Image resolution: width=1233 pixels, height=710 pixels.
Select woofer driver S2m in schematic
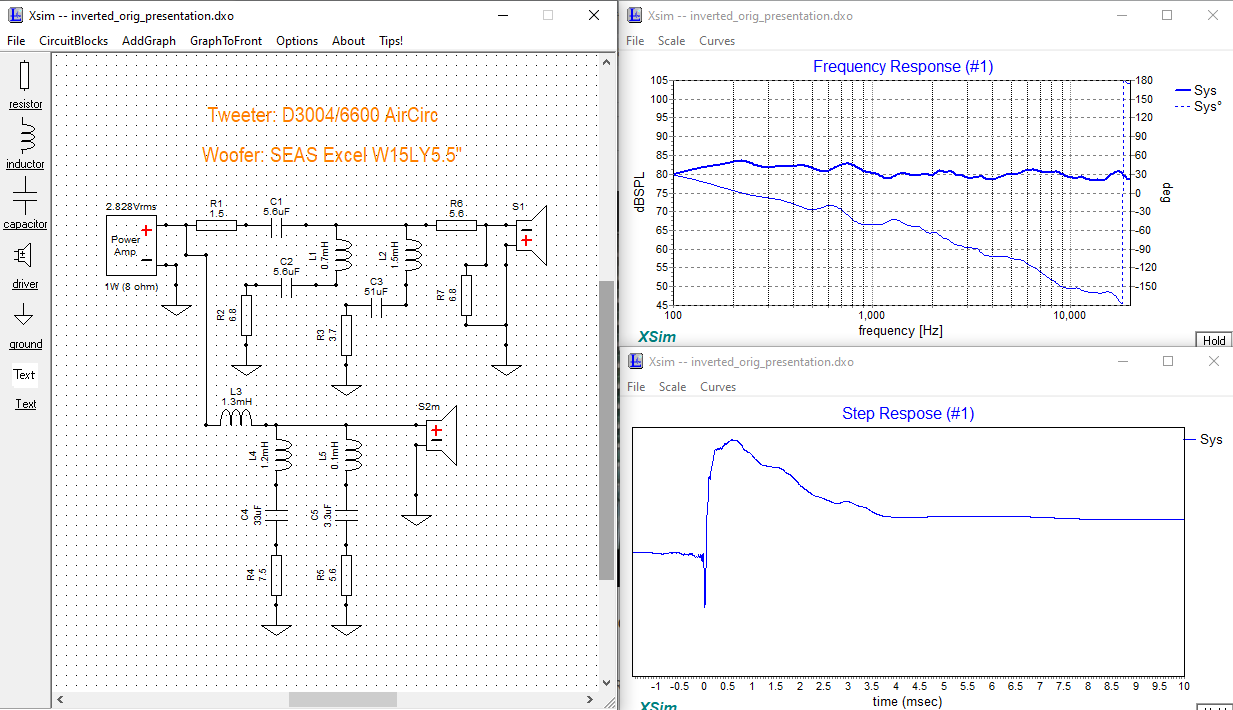tap(440, 434)
